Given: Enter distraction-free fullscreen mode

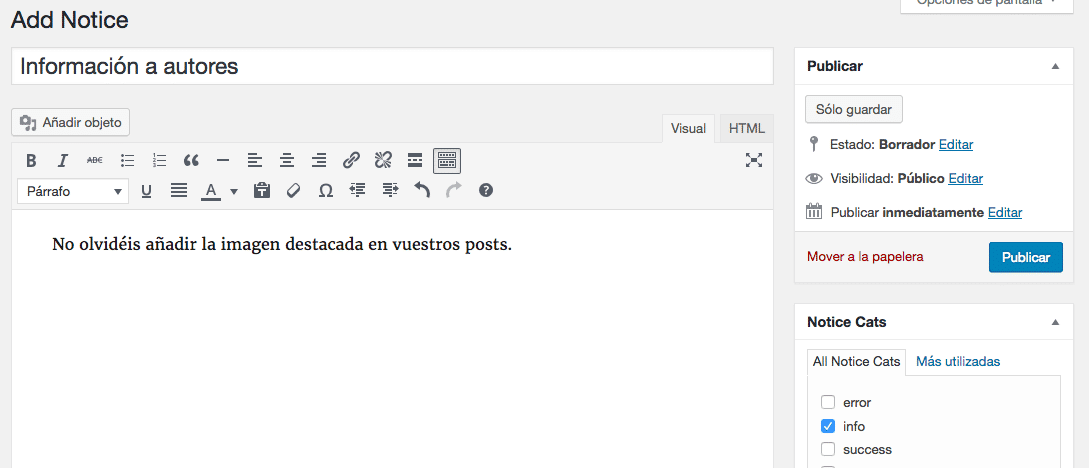Looking at the screenshot, I should pyautogui.click(x=754, y=160).
